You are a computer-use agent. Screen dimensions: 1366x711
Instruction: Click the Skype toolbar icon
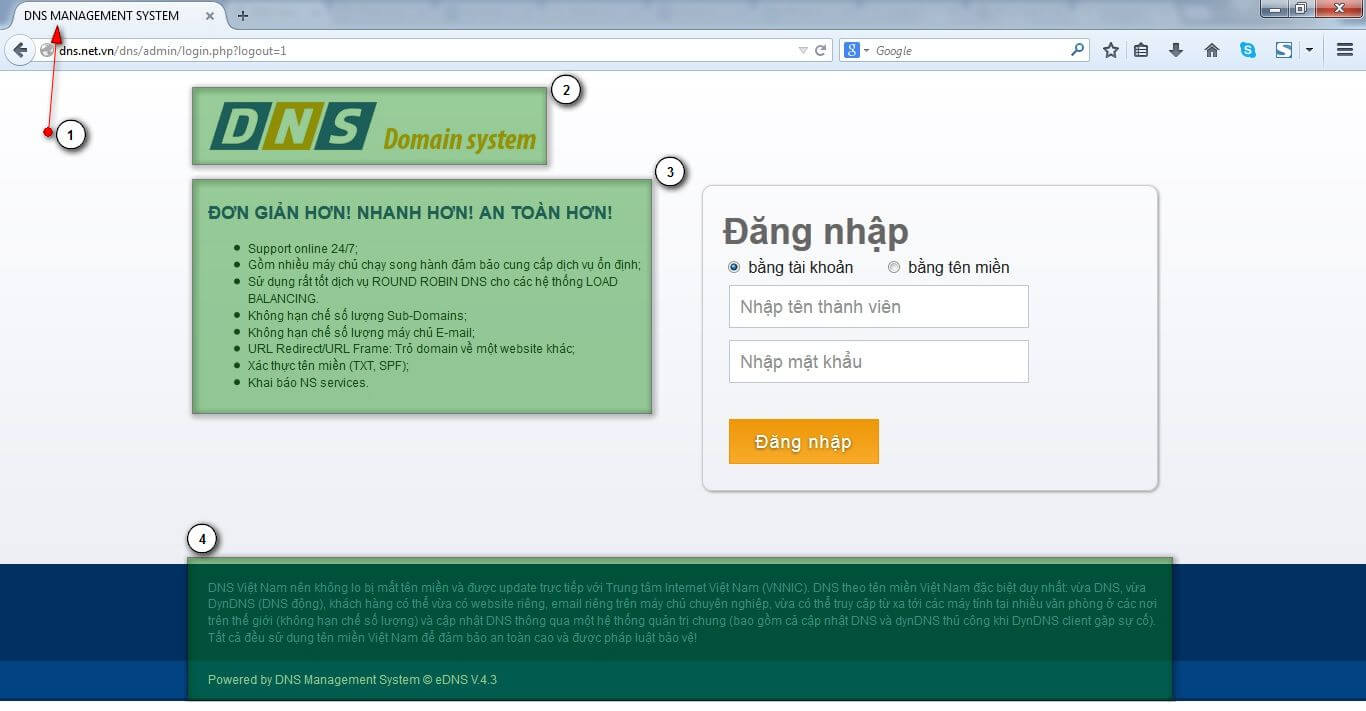pos(1248,50)
